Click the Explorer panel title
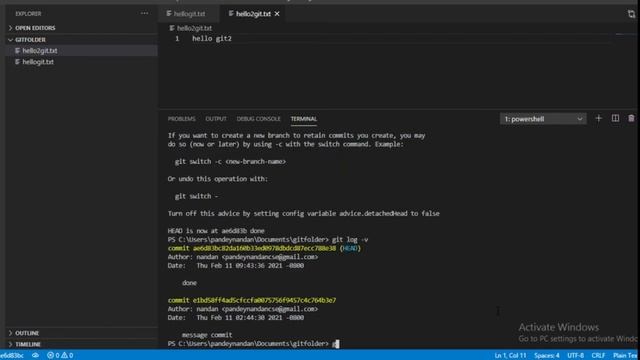Viewport: 640px width, 360px height. [x=28, y=13]
